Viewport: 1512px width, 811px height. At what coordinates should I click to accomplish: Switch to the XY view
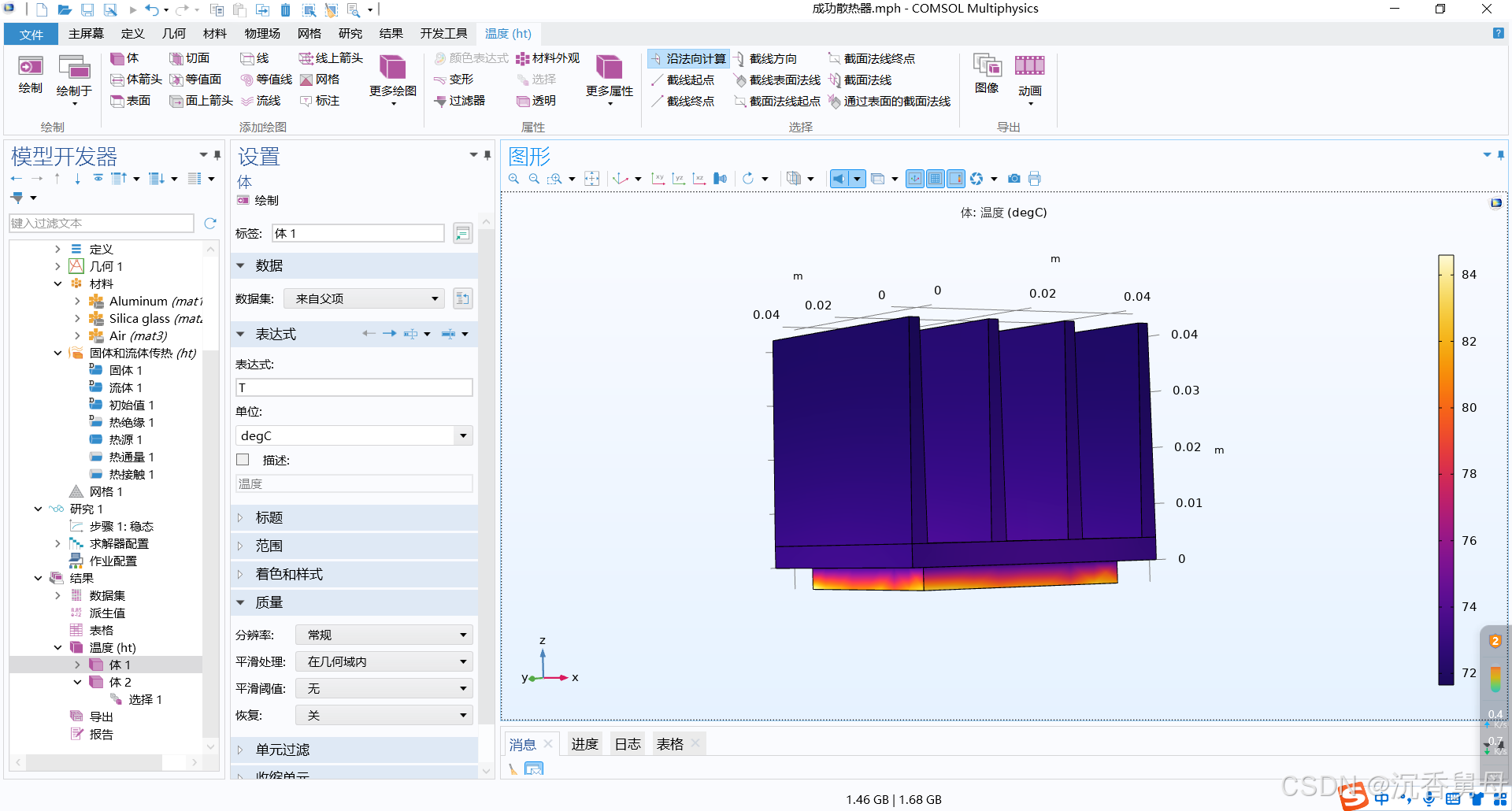point(658,179)
